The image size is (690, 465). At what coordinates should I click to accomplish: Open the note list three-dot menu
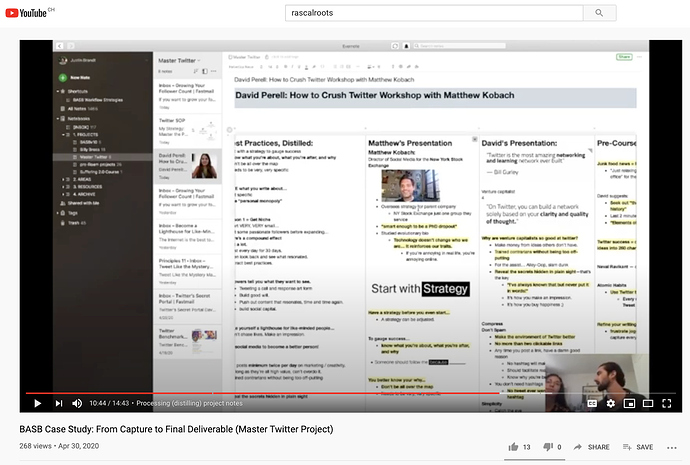pos(214,71)
